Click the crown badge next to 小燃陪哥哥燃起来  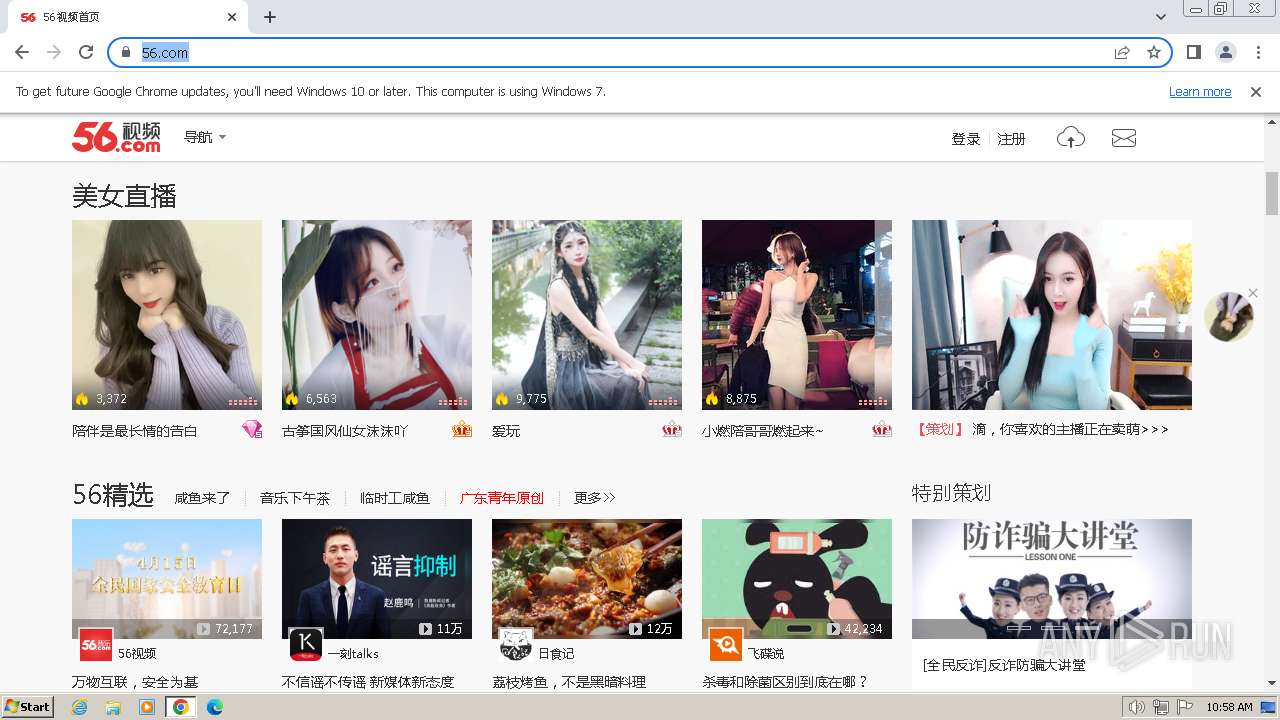click(882, 429)
